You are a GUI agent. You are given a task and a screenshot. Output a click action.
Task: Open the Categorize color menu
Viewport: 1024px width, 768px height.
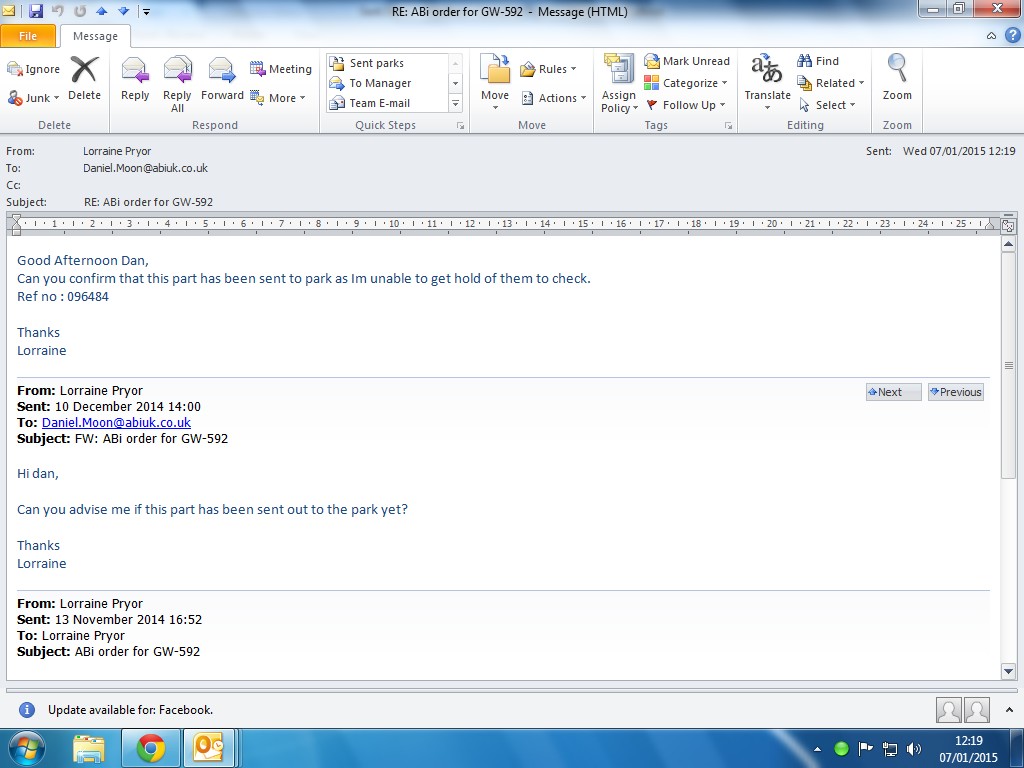pos(686,83)
